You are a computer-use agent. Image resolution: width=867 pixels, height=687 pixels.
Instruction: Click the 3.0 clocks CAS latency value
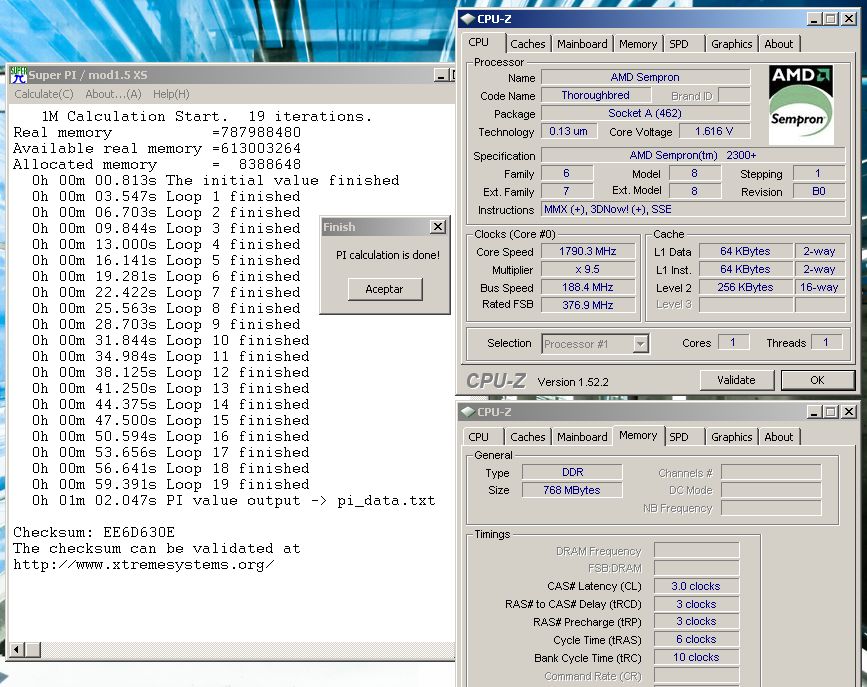(x=696, y=586)
